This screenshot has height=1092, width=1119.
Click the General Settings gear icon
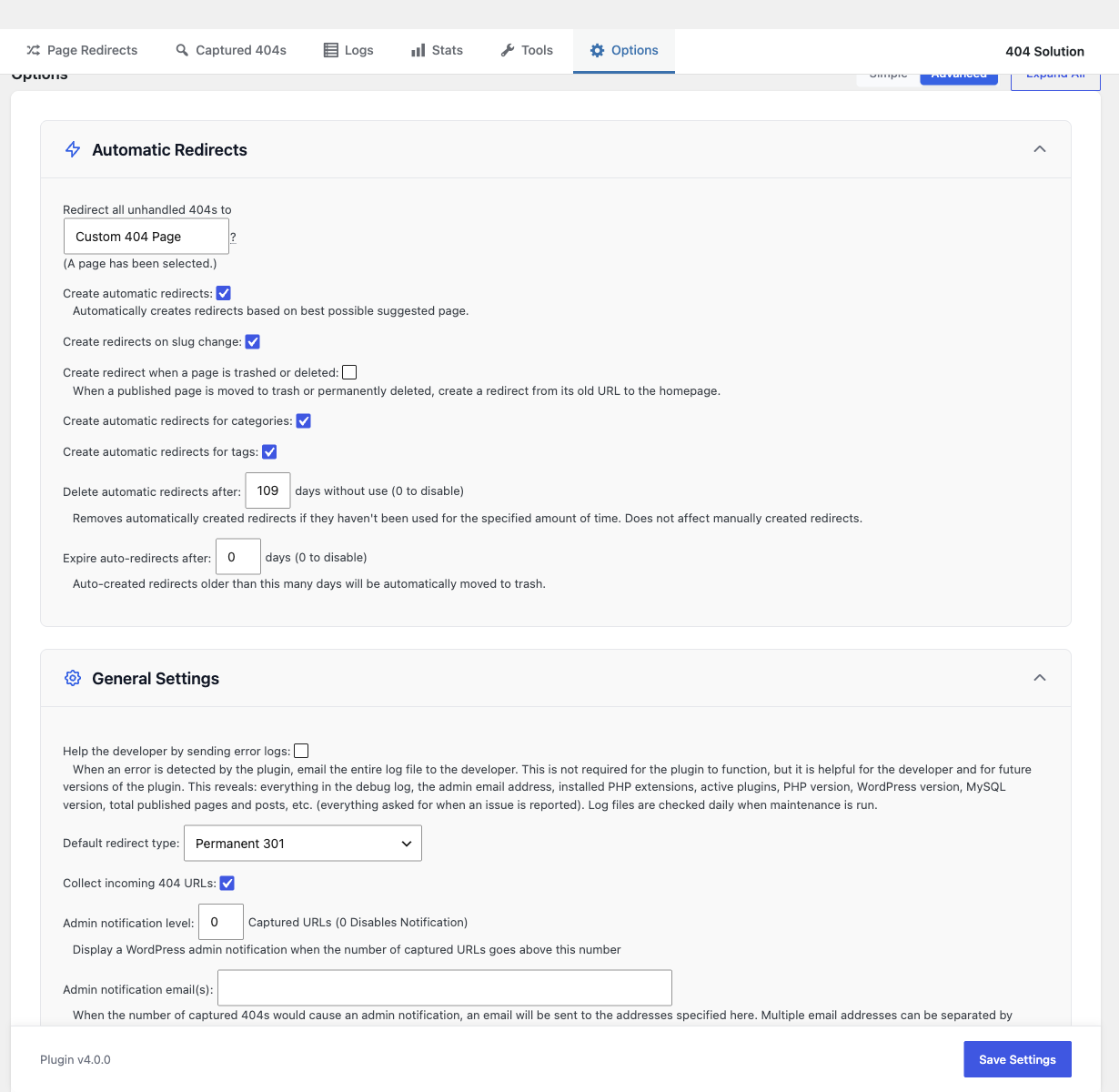pos(73,678)
